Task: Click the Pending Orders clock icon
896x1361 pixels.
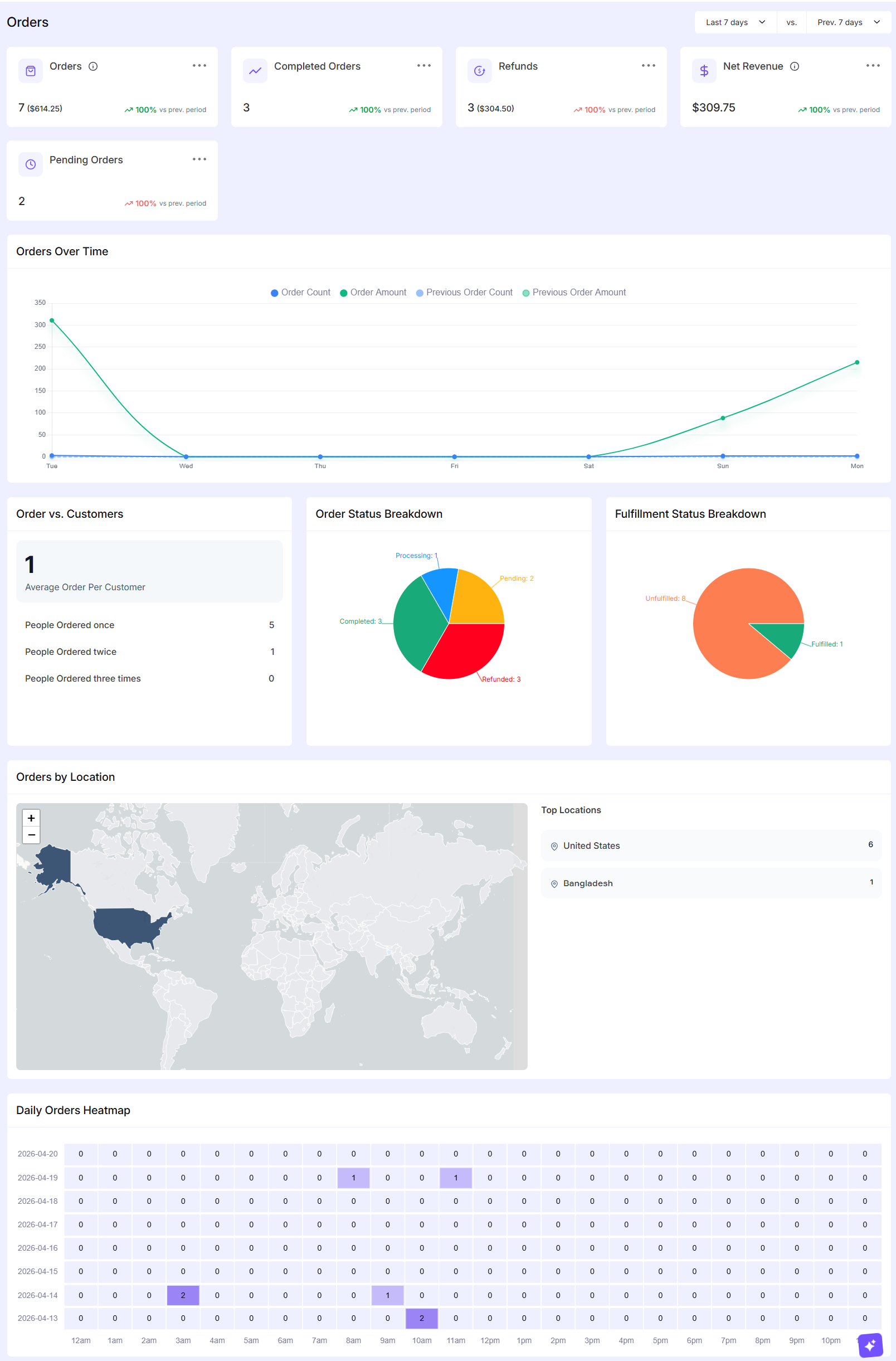Action: coord(31,165)
